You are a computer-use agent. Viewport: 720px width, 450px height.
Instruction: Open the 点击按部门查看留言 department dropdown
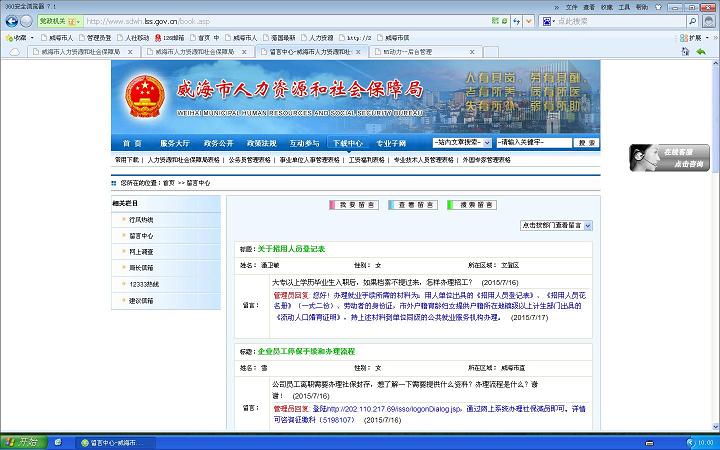tap(556, 227)
